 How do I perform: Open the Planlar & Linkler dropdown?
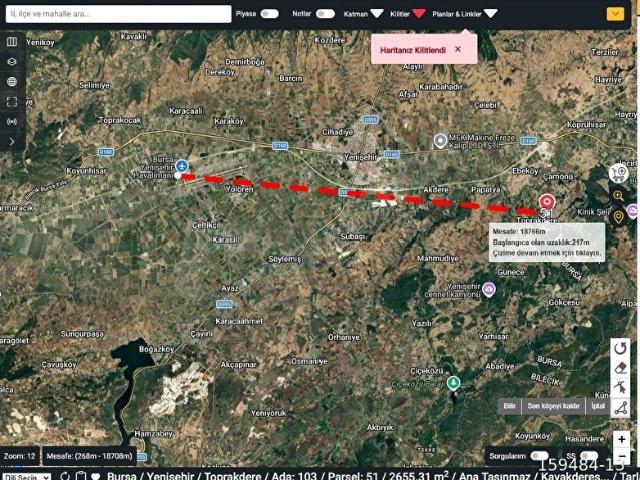465,14
